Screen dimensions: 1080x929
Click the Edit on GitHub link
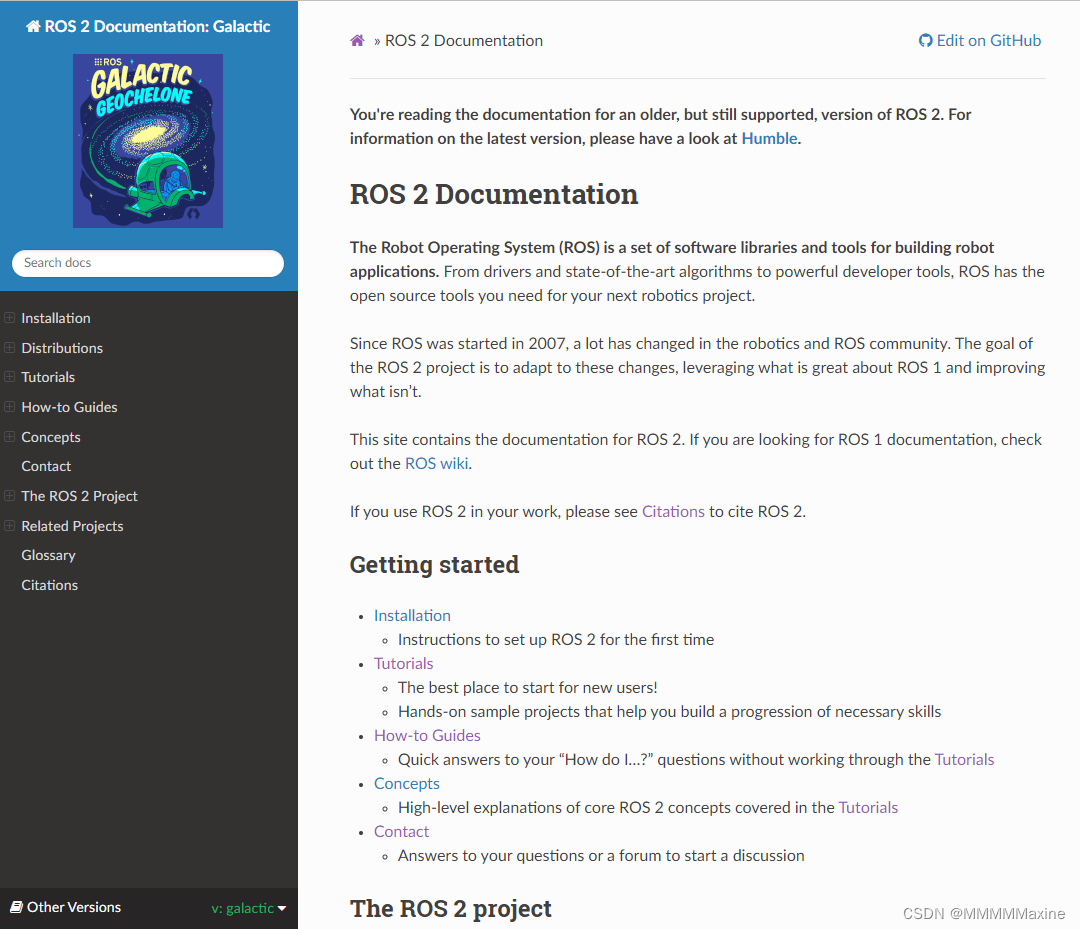tap(980, 41)
